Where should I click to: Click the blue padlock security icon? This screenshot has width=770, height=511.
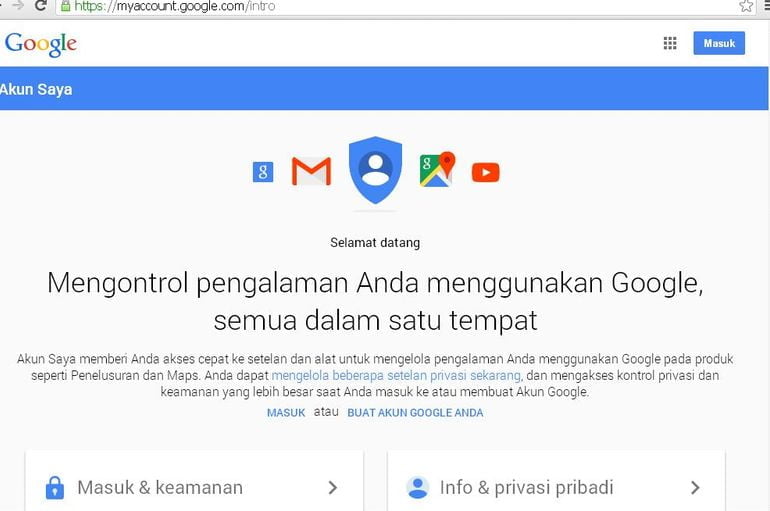coord(55,487)
